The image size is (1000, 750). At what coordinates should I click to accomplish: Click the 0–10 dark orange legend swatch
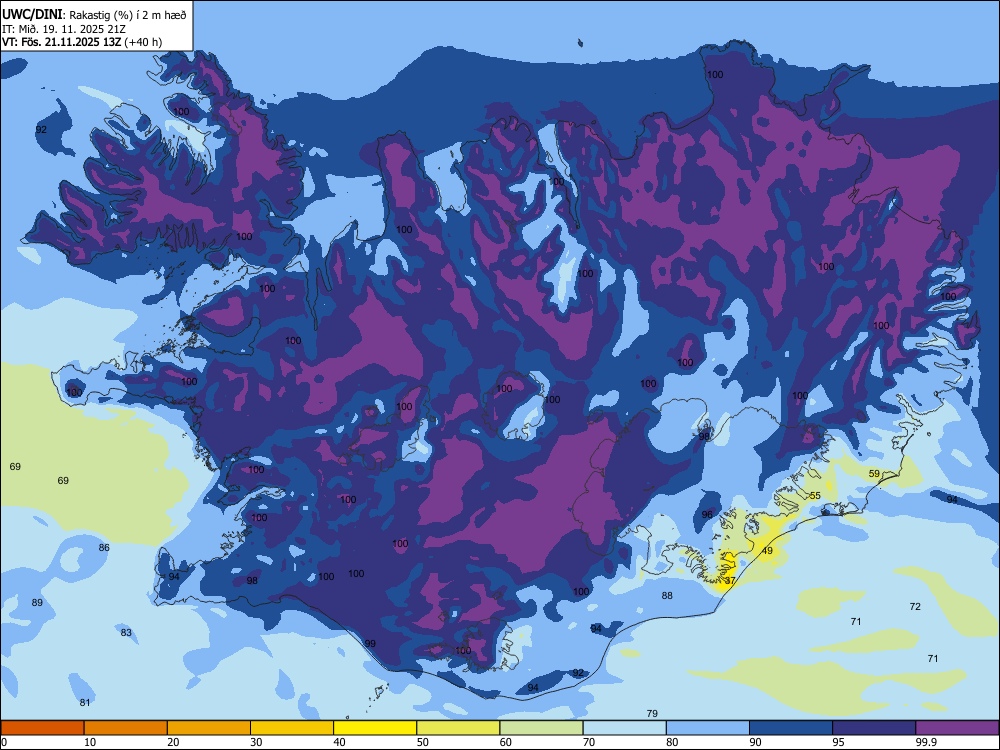[42, 728]
